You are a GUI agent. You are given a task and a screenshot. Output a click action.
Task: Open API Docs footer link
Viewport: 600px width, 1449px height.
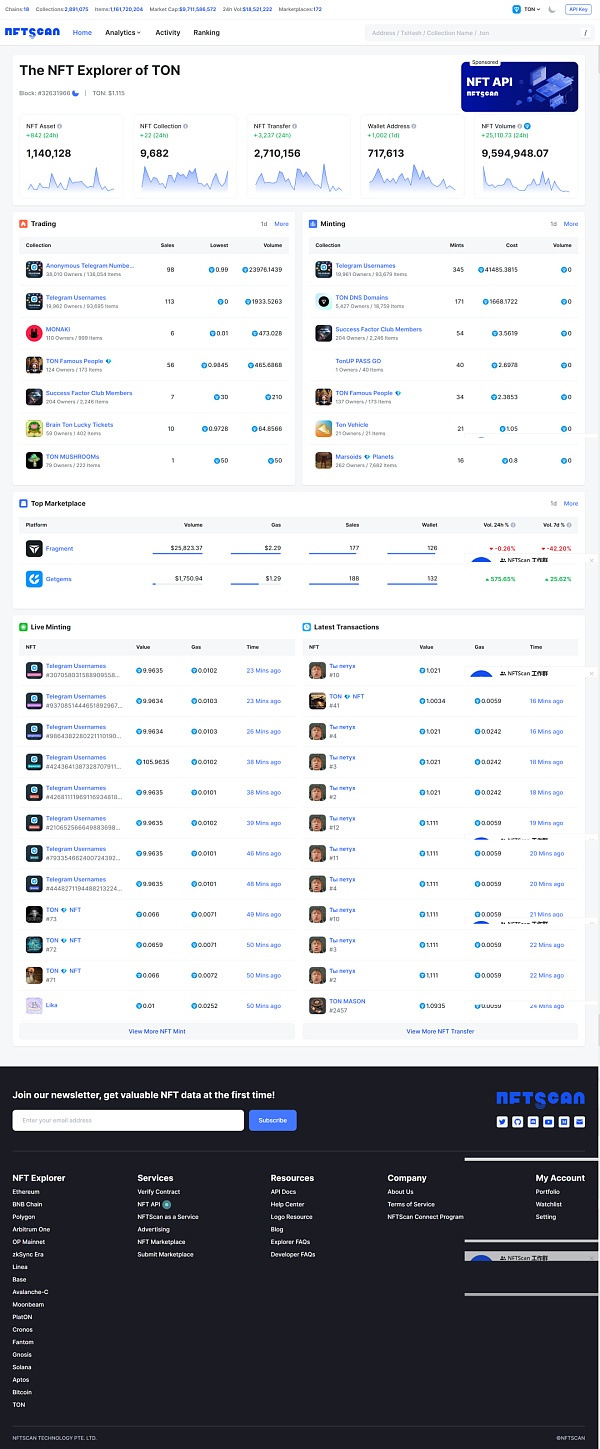coord(283,1192)
